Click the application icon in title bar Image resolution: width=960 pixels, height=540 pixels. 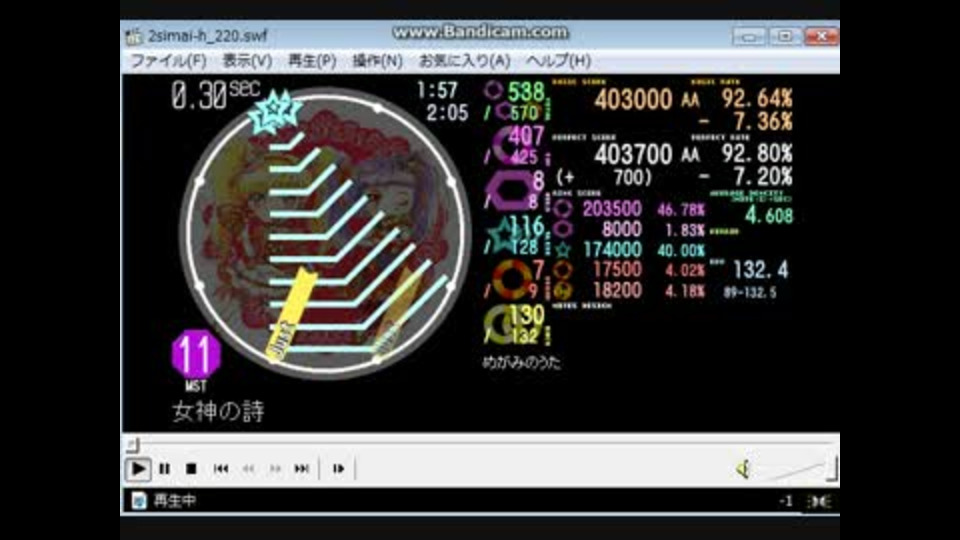point(134,36)
